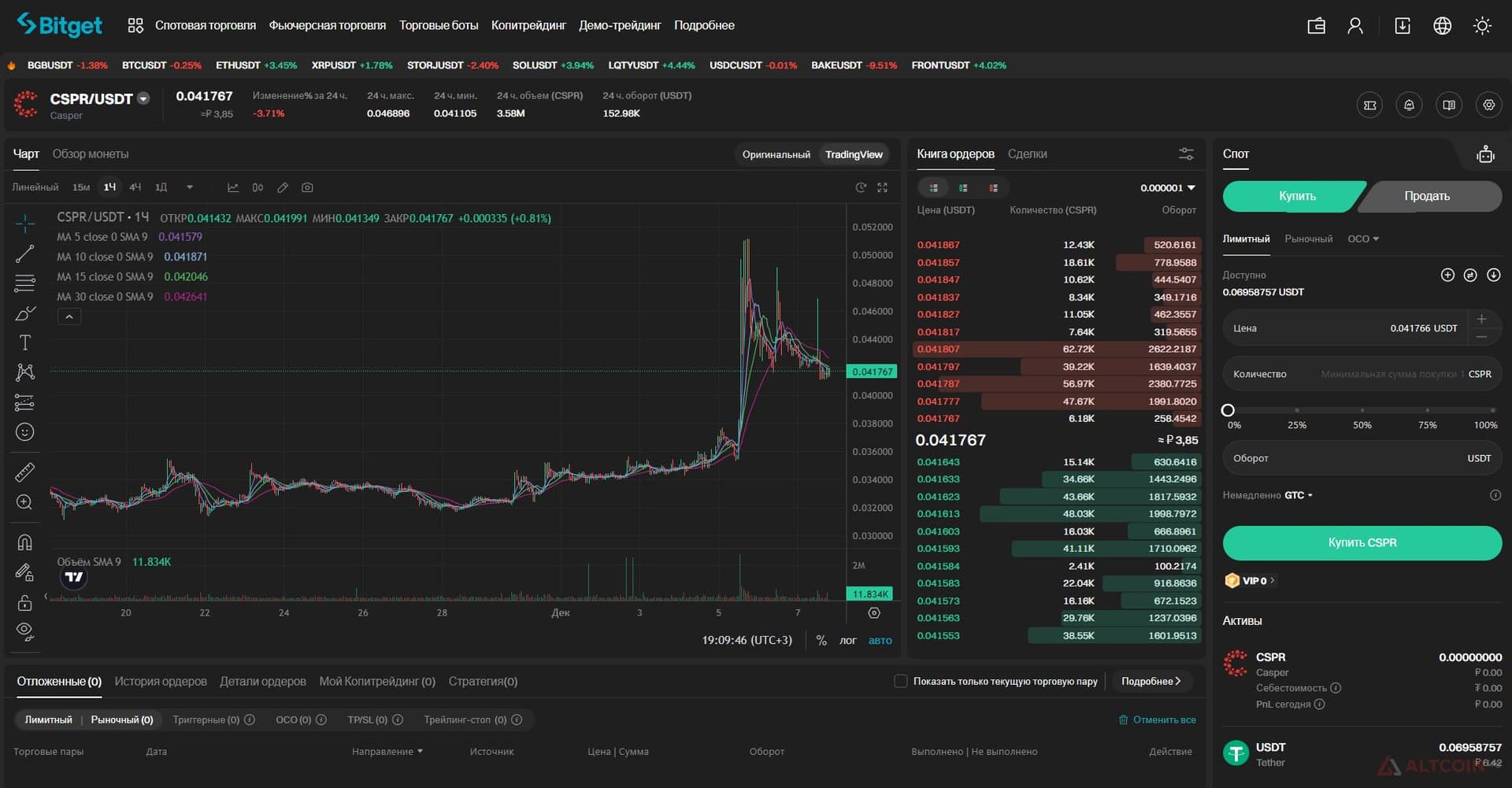Open the indicators icon in chart toolbar
Screen dimensions: 1512x788
pyautogui.click(x=233, y=187)
